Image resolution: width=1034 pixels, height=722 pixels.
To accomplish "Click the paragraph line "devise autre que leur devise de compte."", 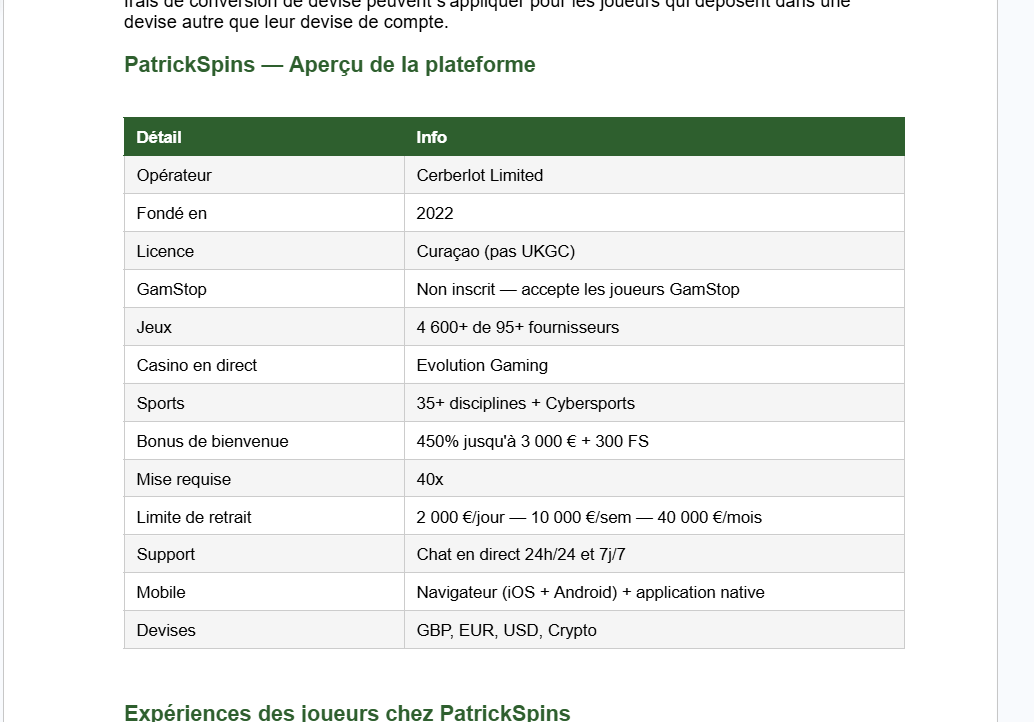I will [x=286, y=22].
